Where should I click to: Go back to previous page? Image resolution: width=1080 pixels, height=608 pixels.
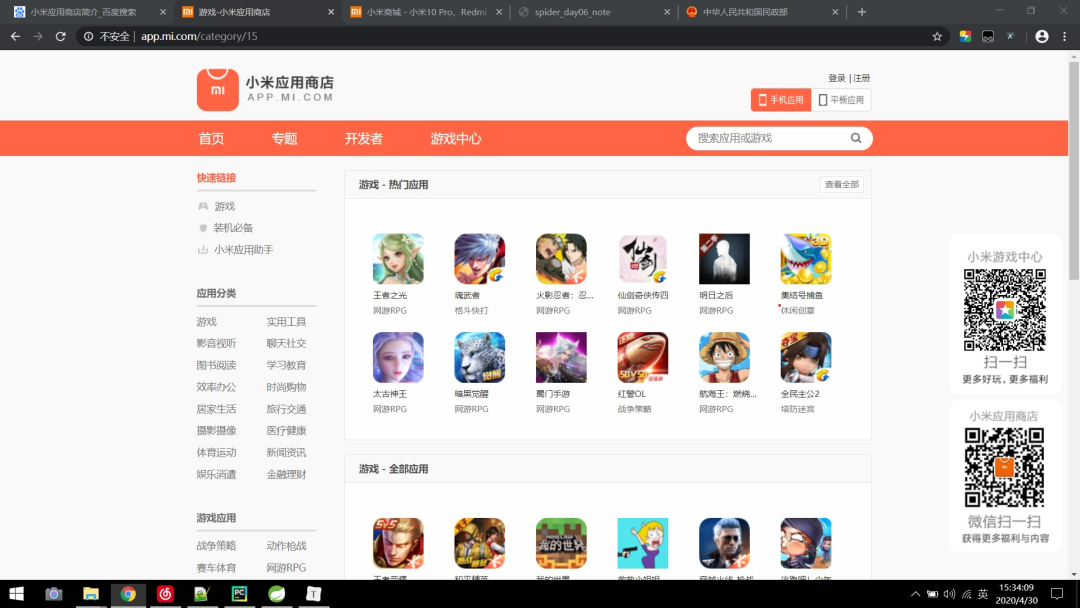coord(15,36)
